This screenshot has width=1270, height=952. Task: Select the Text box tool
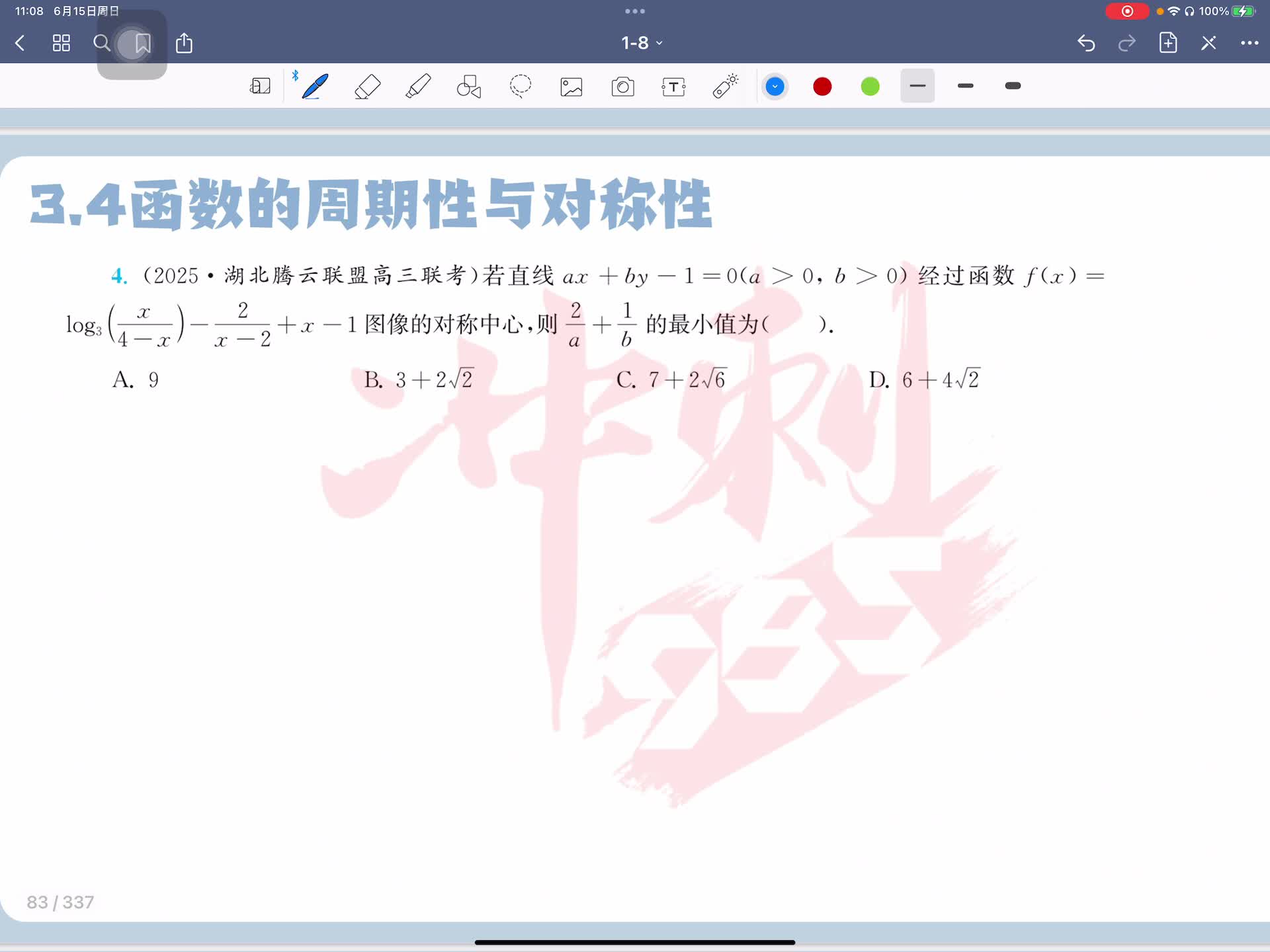(x=673, y=87)
